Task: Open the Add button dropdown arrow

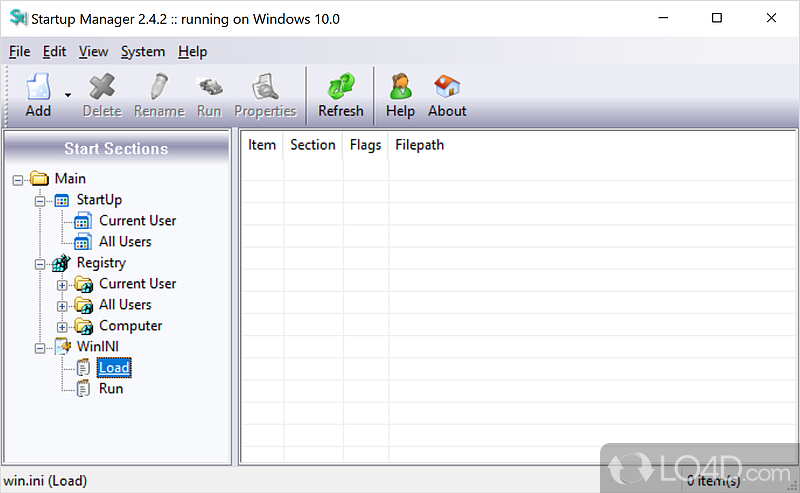Action: click(x=68, y=96)
